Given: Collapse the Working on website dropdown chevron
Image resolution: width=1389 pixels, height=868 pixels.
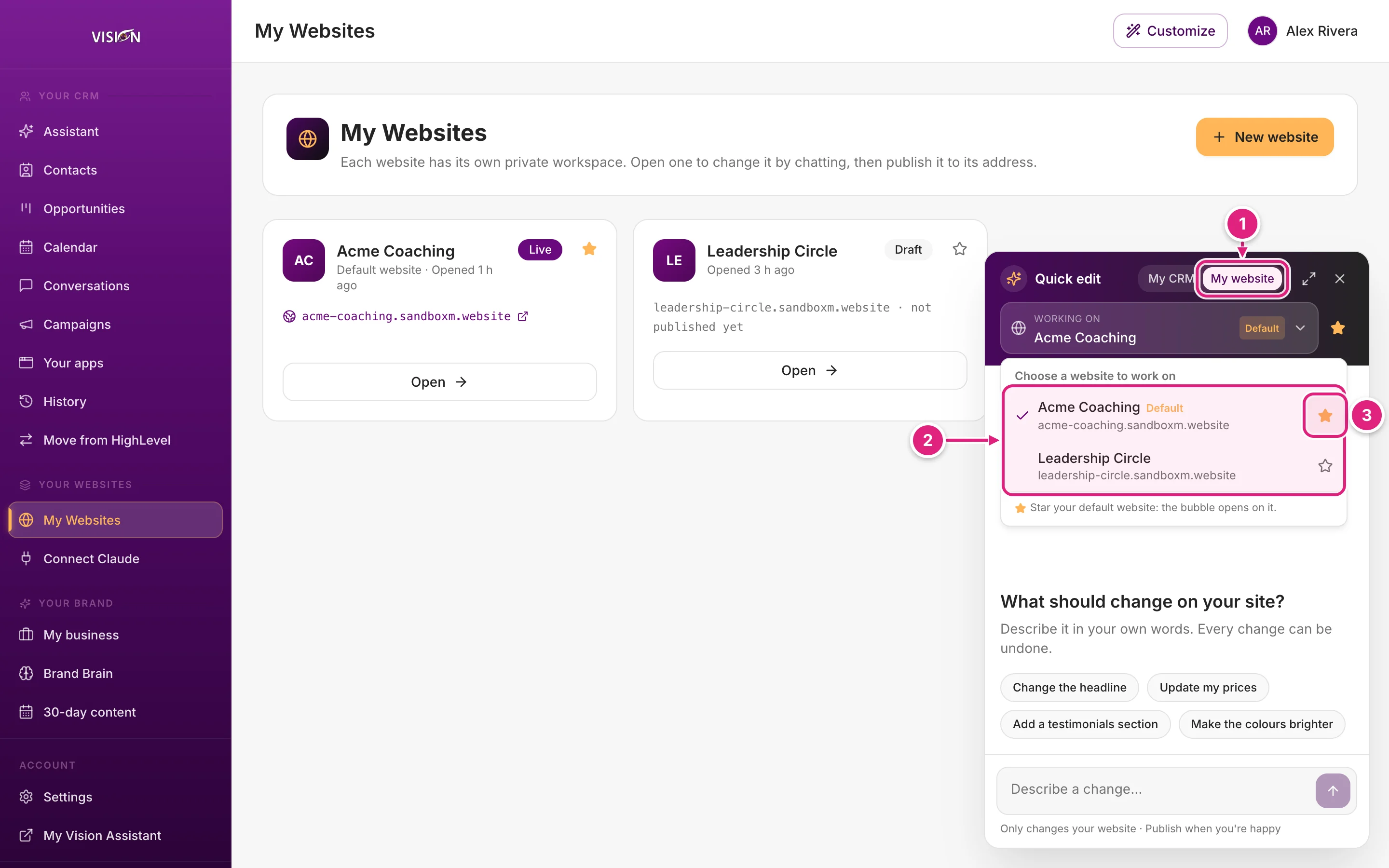Looking at the screenshot, I should point(1301,328).
